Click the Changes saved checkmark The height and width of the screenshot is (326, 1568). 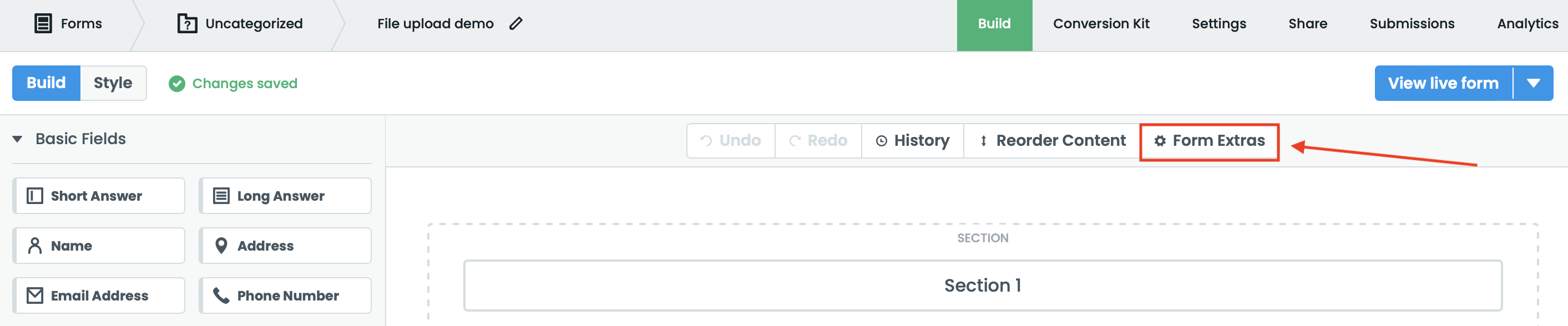(176, 83)
